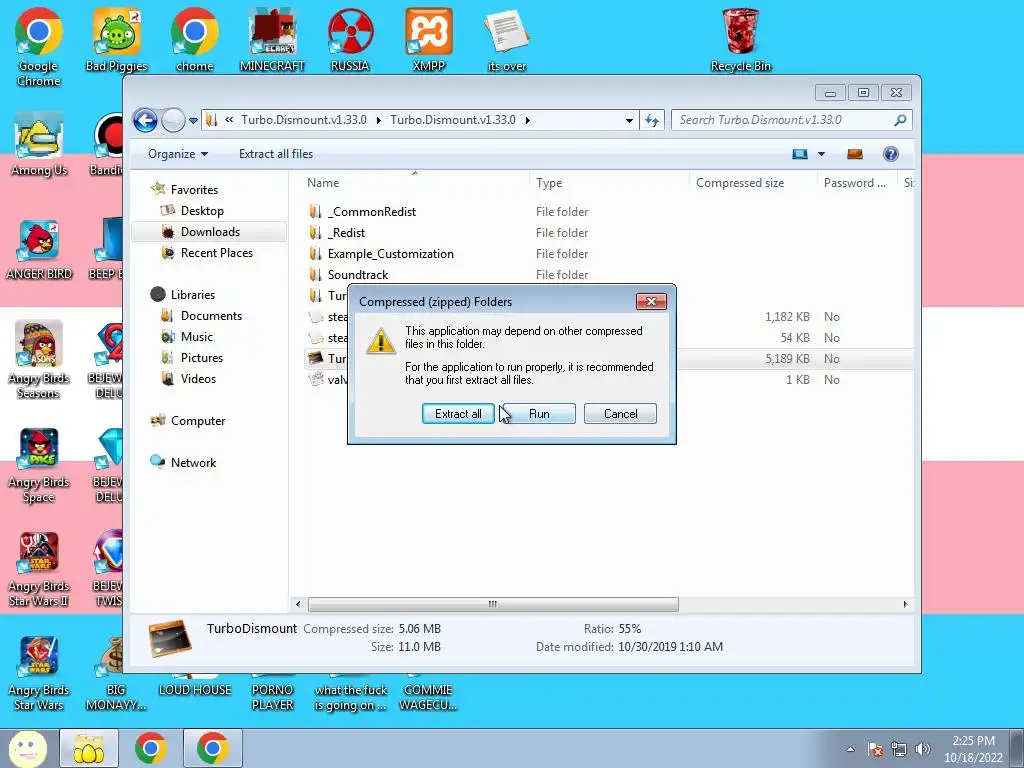1024x768 pixels.
Task: Select Downloads in the navigation pane
Action: [x=210, y=232]
